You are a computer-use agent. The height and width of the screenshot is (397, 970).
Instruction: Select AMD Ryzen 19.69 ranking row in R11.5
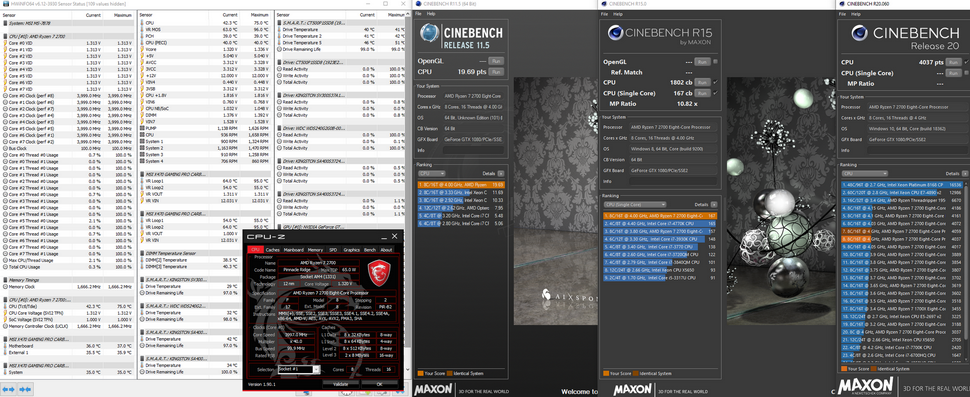pyautogui.click(x=461, y=184)
